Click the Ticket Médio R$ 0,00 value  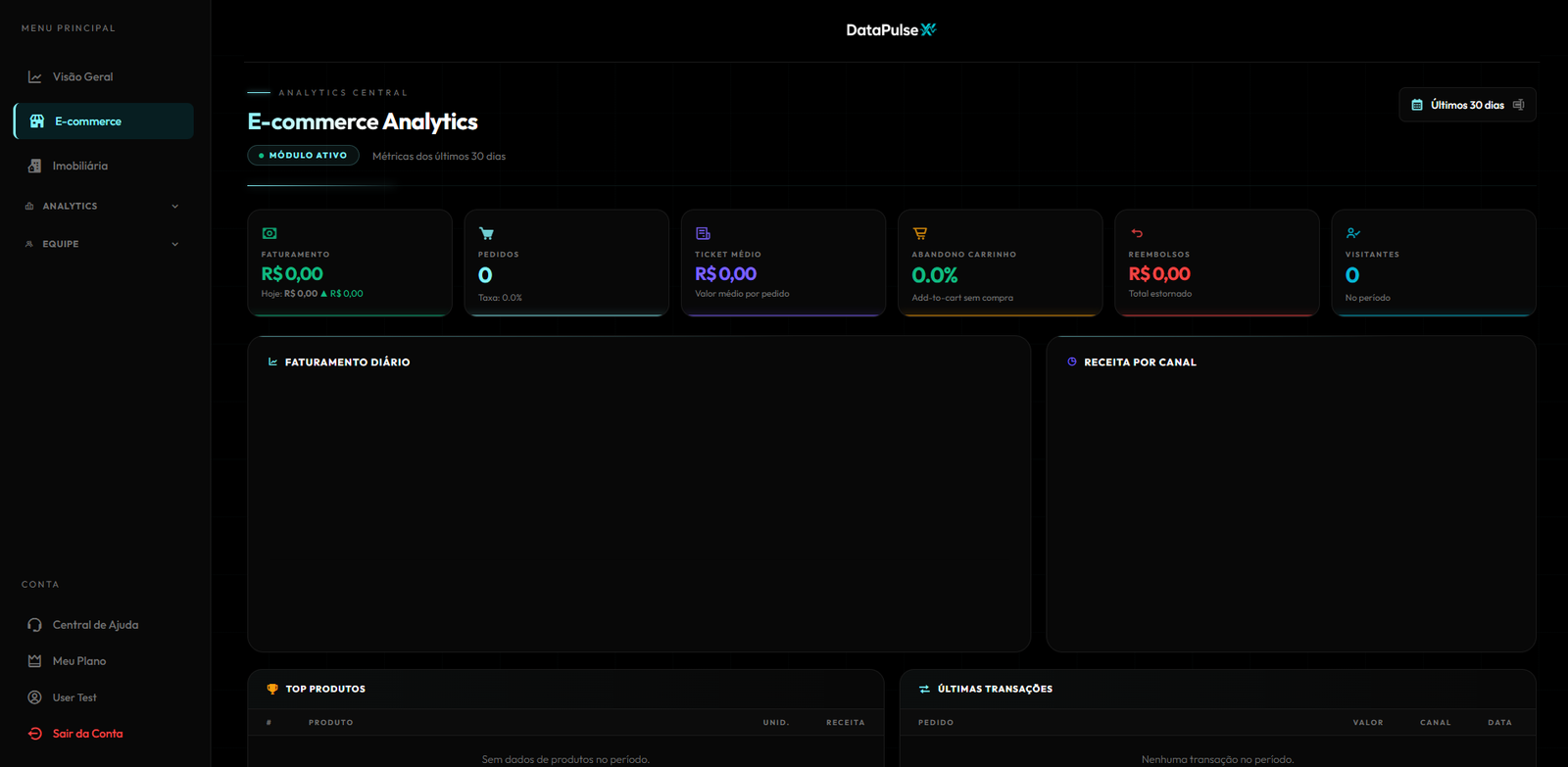pyautogui.click(x=725, y=274)
